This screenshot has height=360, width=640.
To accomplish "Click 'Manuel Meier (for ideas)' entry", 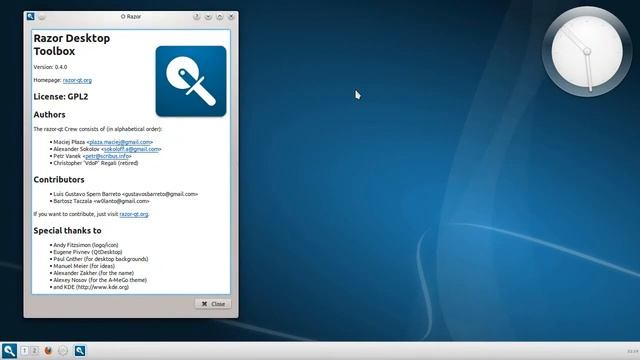I will [84, 266].
